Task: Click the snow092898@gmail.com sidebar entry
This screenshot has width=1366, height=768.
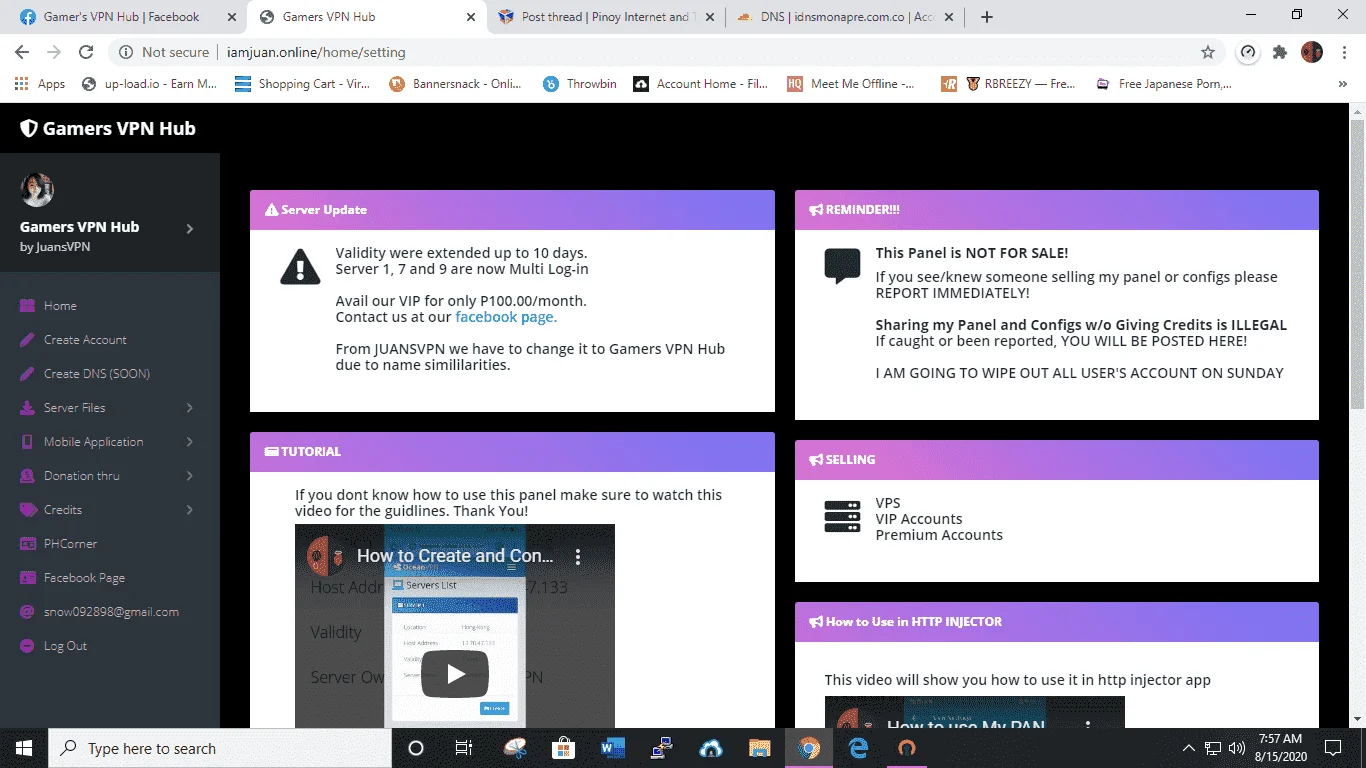Action: point(111,612)
